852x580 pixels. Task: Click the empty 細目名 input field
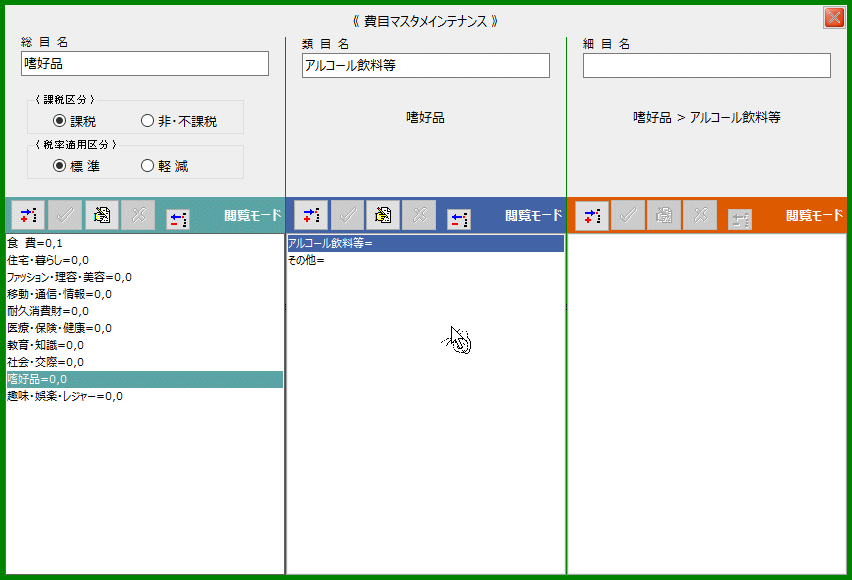click(707, 65)
